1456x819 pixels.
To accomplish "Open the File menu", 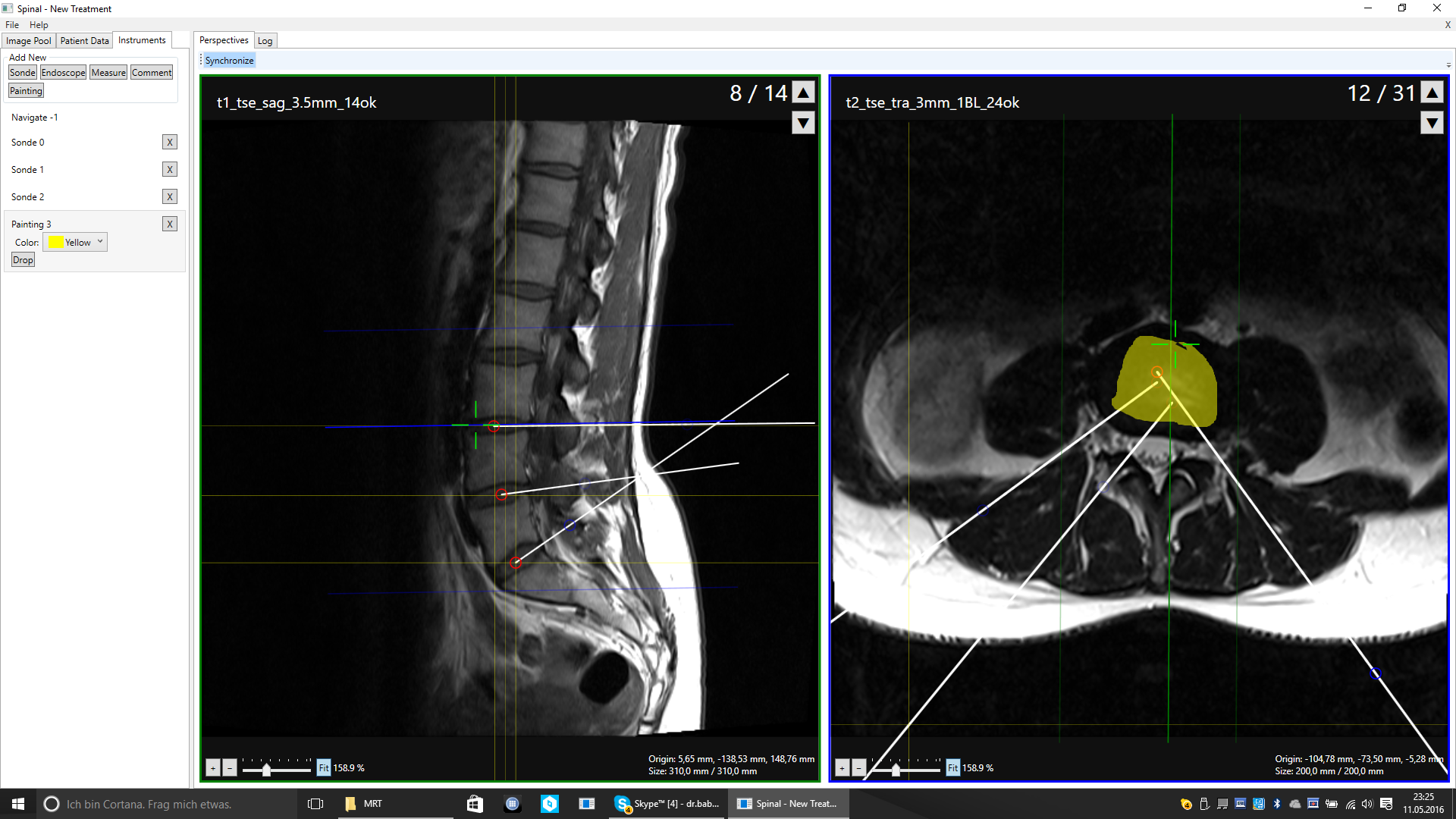I will pos(12,25).
